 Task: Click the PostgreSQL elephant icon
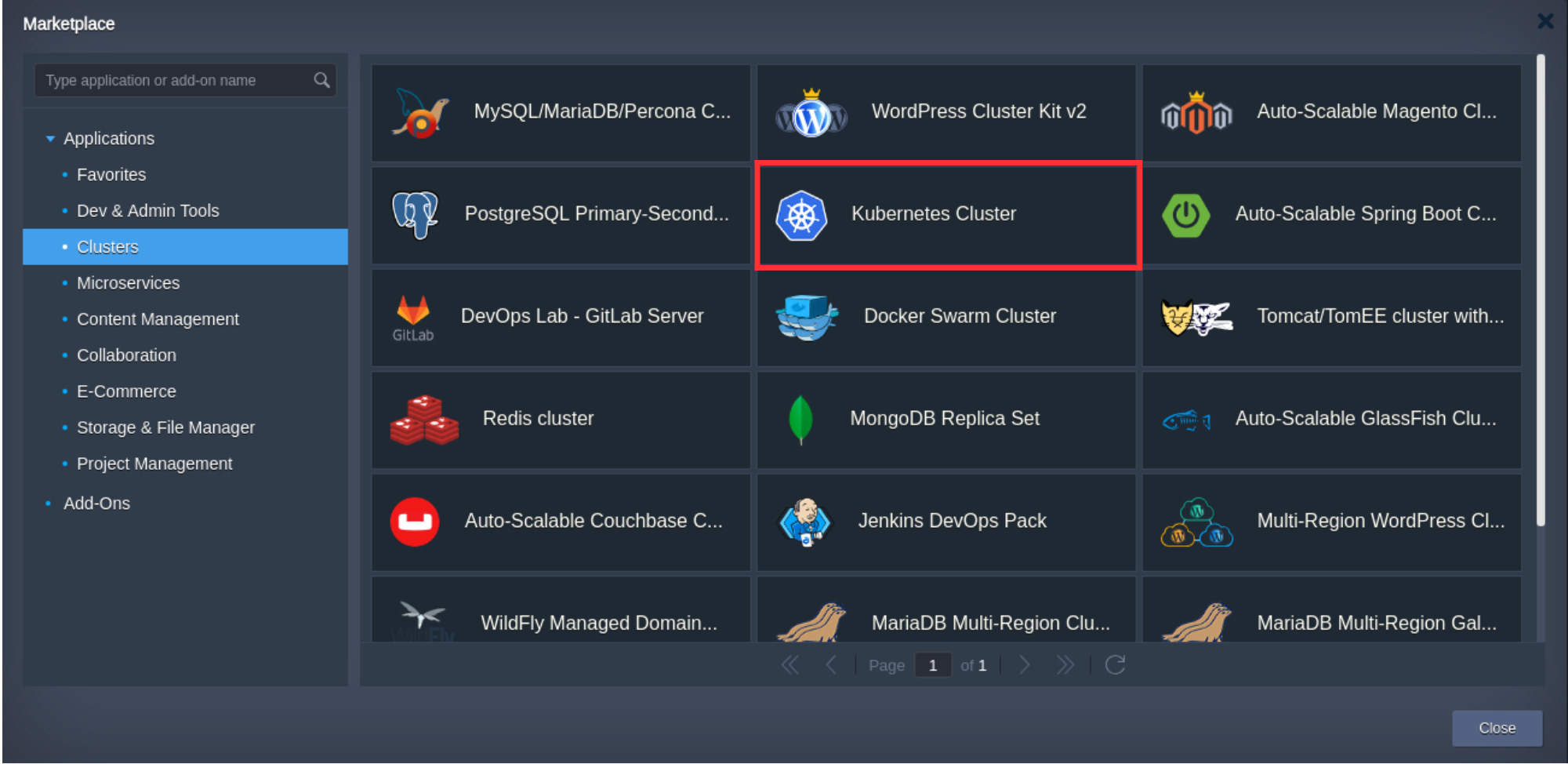pyautogui.click(x=415, y=215)
